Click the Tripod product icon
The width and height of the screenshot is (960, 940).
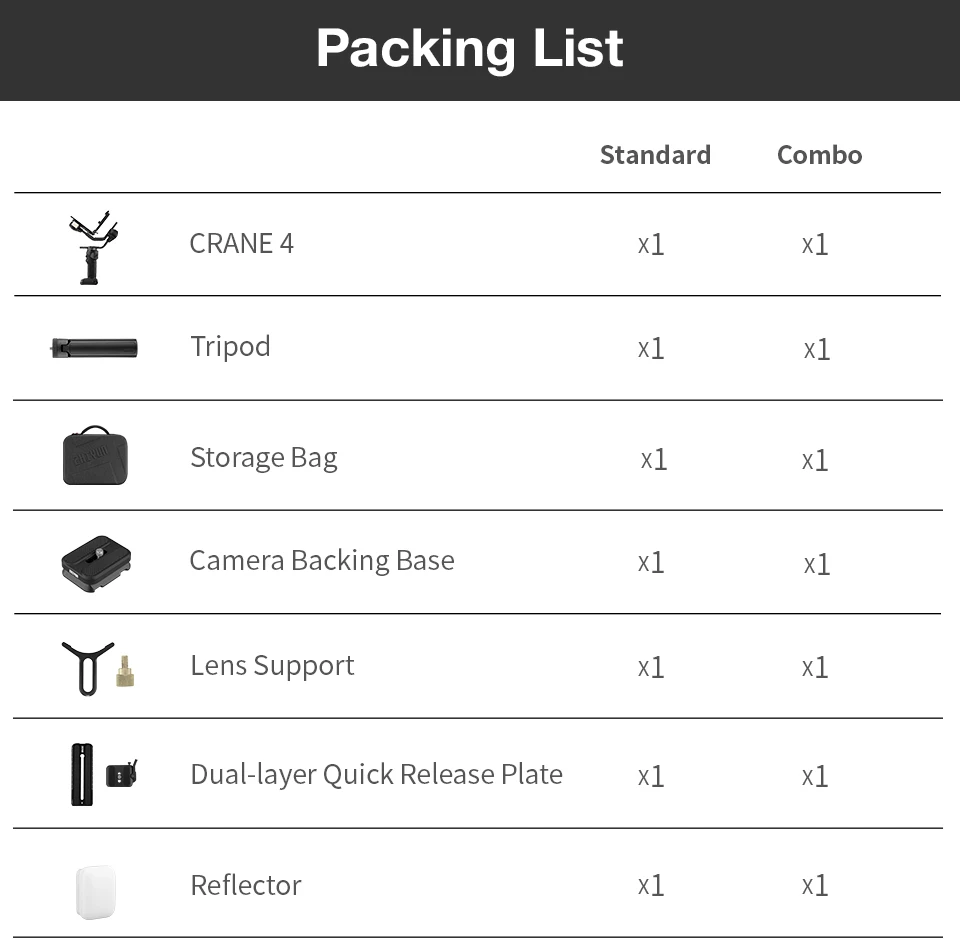click(x=94, y=348)
